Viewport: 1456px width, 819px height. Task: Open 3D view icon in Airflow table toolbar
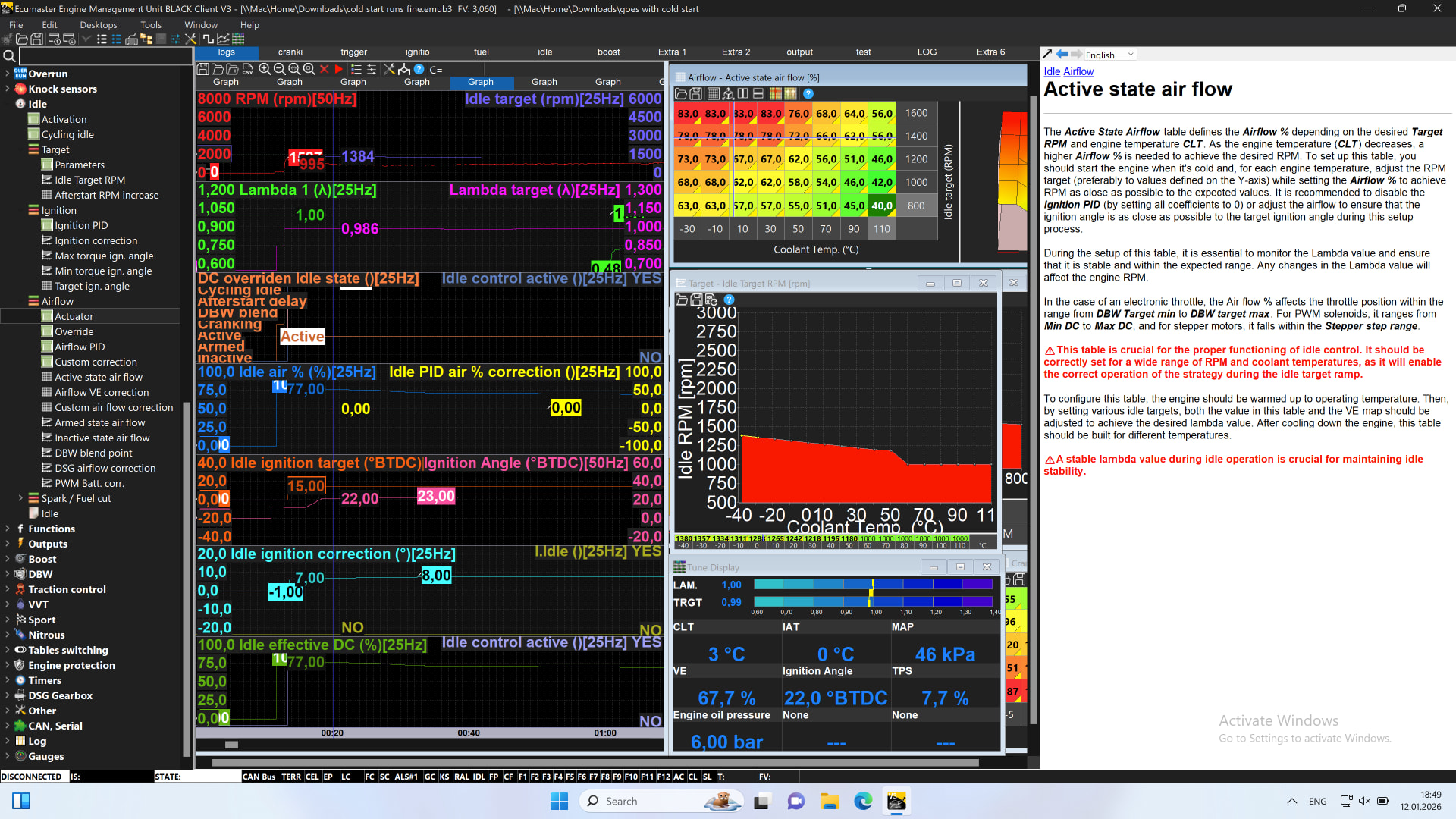(x=728, y=93)
